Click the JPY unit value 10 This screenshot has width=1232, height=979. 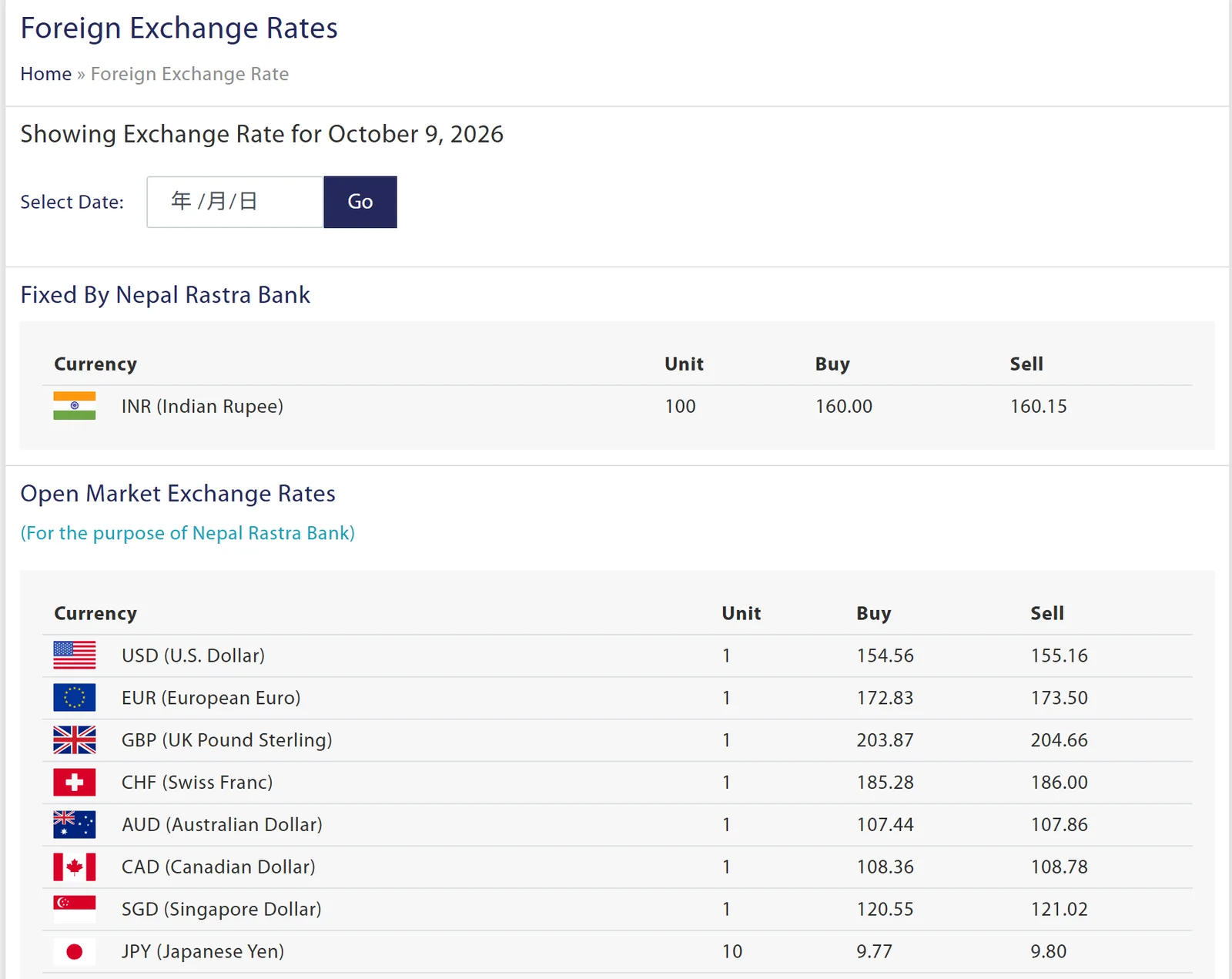(732, 951)
